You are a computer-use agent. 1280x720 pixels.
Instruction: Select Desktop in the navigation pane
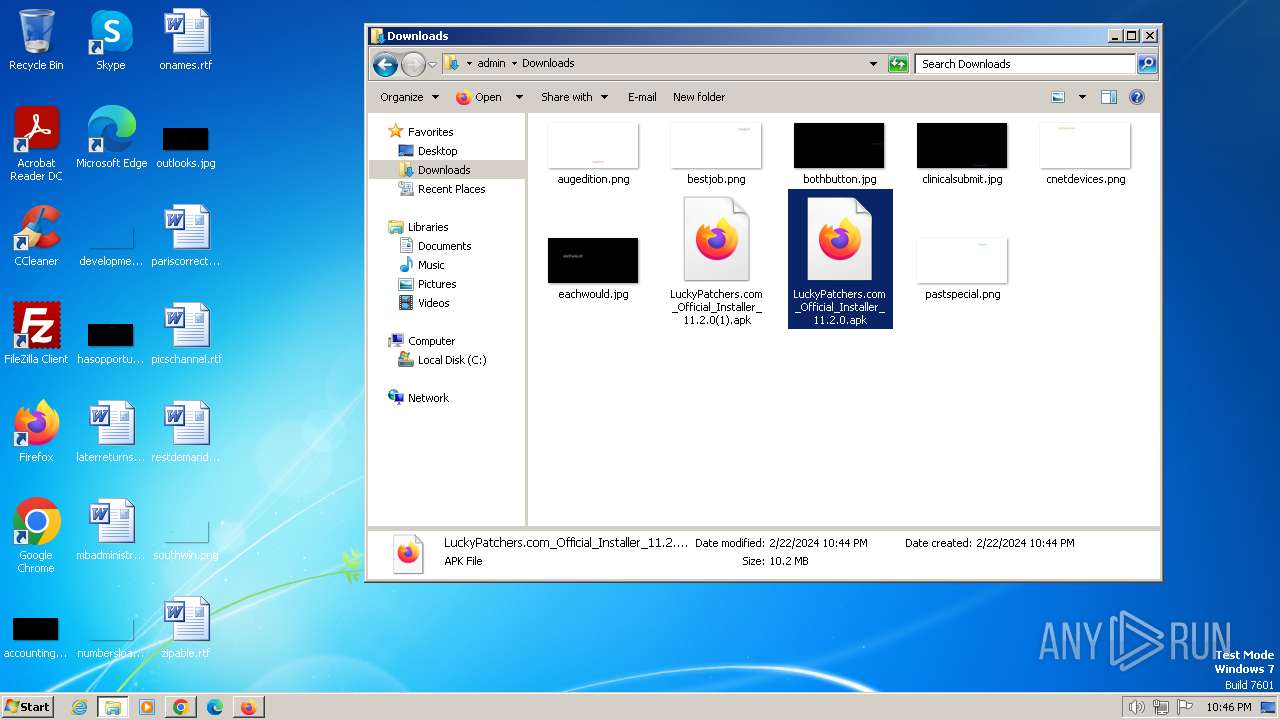(437, 151)
